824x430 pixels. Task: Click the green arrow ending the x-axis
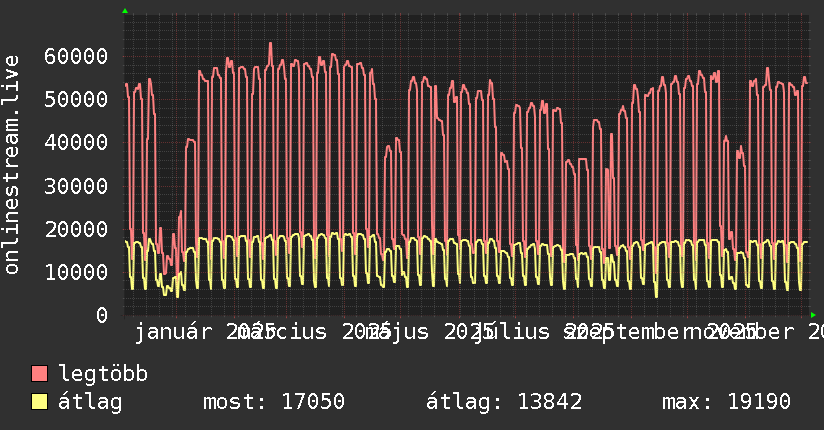coord(813,315)
